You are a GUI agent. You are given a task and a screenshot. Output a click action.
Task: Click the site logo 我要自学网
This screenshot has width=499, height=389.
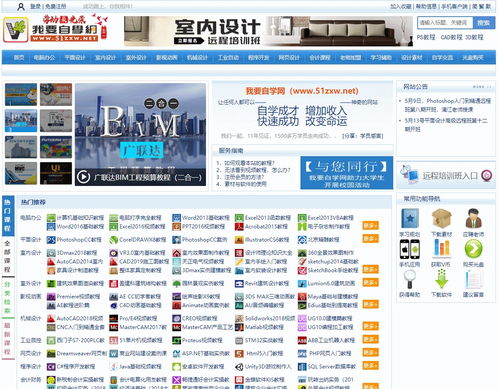pos(55,29)
